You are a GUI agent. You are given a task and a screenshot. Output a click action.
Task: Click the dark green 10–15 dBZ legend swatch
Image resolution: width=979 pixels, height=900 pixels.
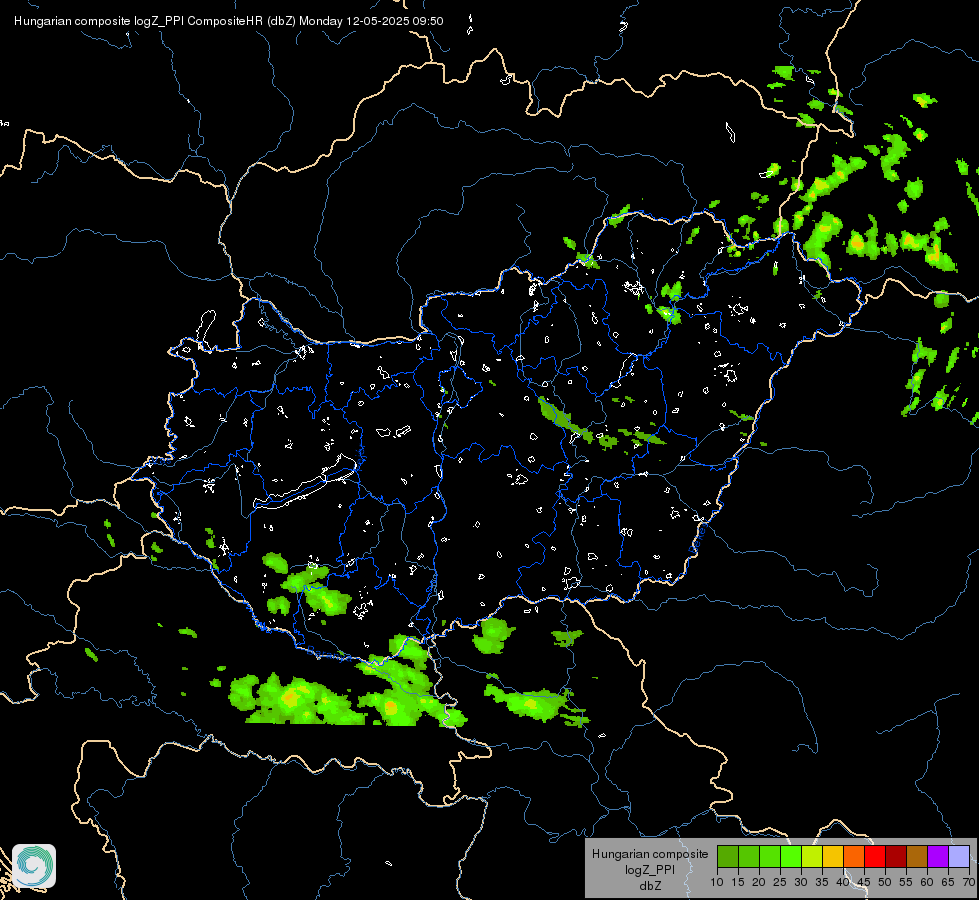[x=727, y=857]
